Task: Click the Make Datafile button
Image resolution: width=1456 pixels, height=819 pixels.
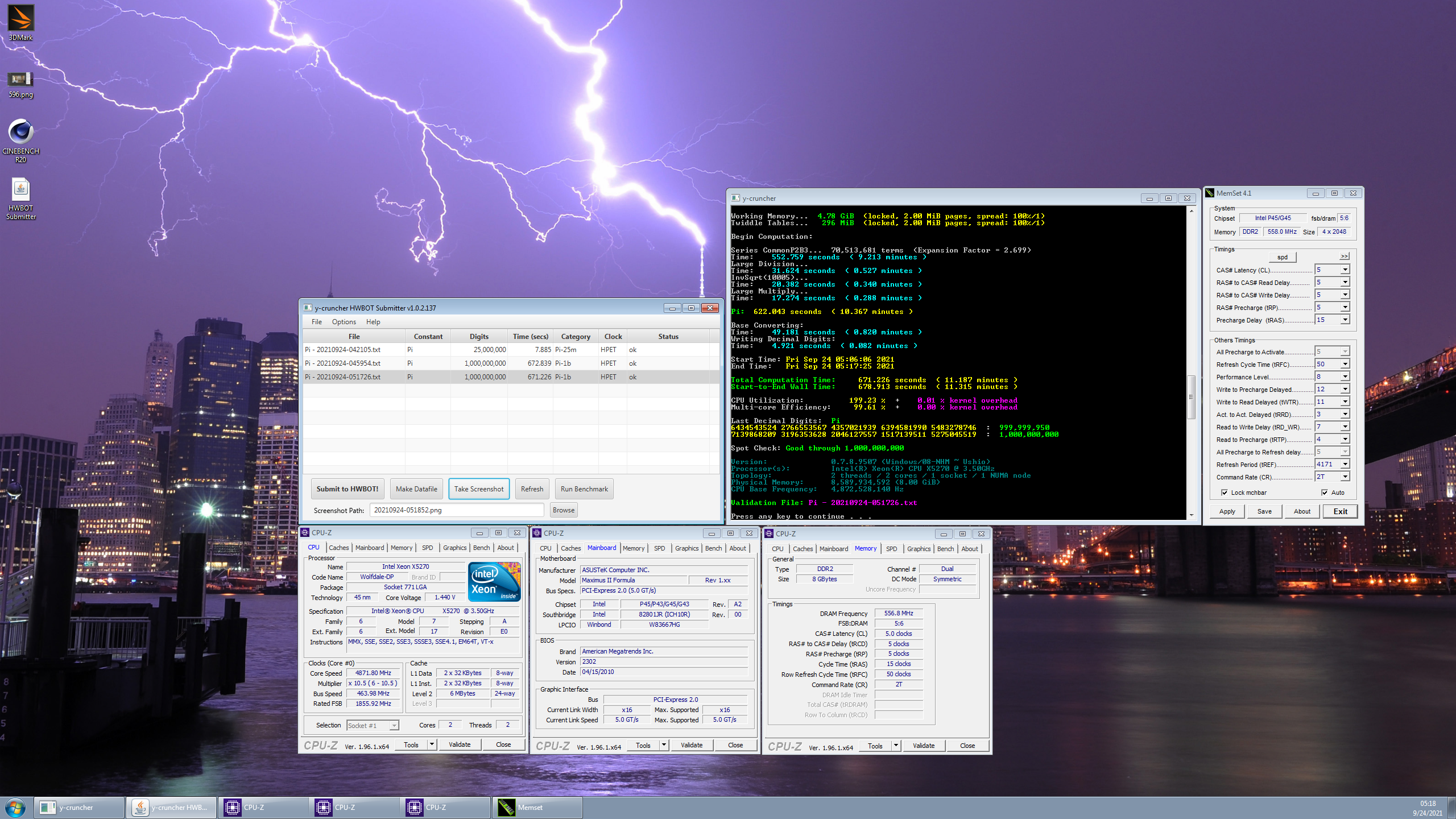Action: click(x=416, y=489)
